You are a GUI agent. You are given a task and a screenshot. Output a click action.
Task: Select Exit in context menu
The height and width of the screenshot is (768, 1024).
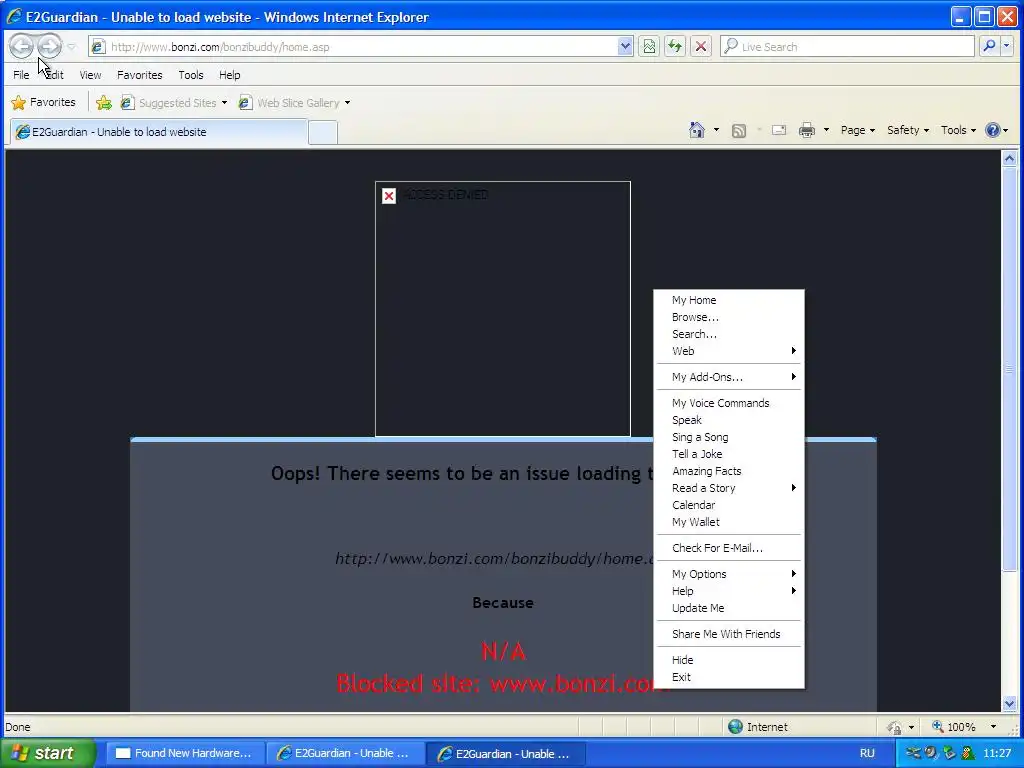[729, 677]
